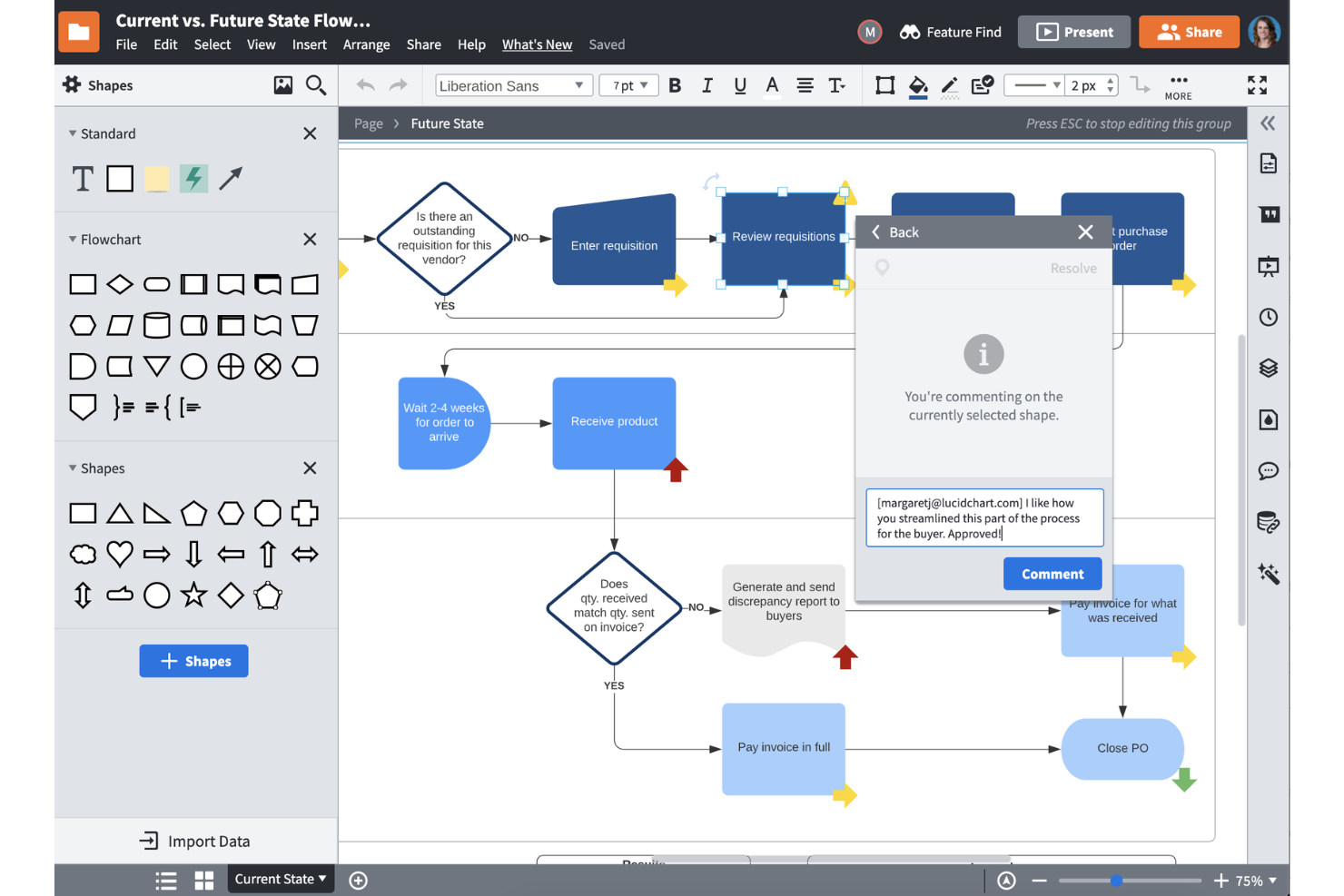Open the Insert menu
This screenshot has height=896, width=1344.
(309, 44)
